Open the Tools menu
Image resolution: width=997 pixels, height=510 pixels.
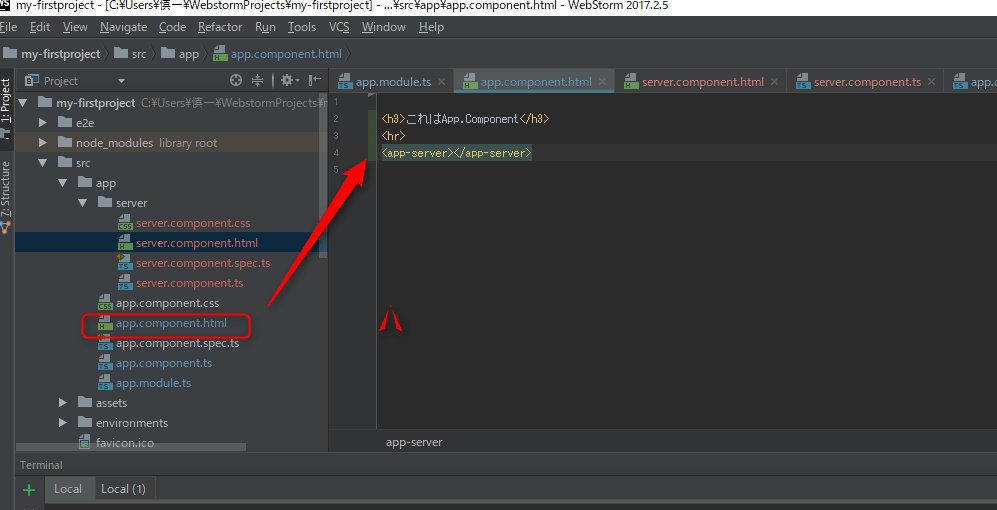click(302, 27)
